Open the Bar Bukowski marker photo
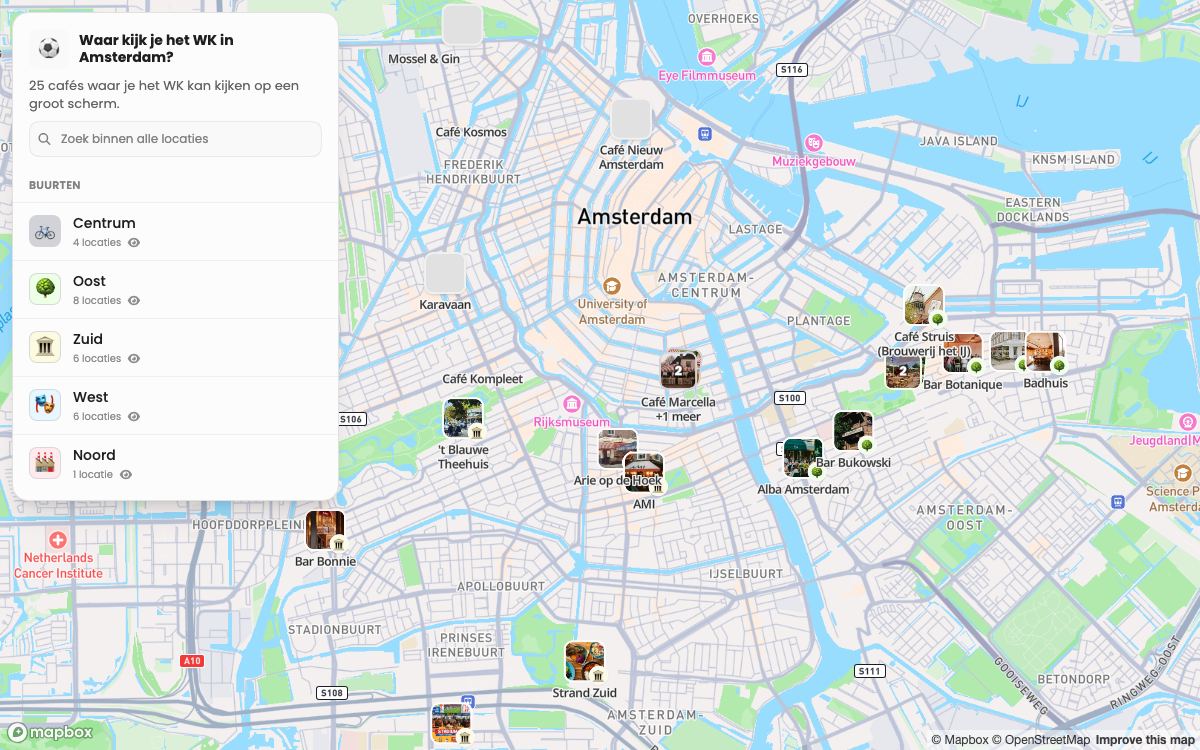This screenshot has width=1200, height=750. coord(853,431)
